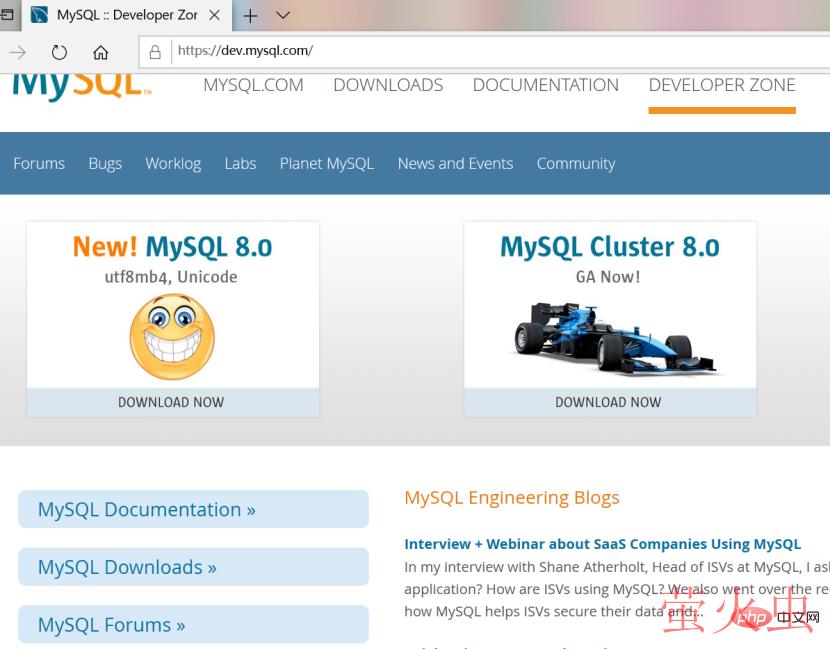Open MYSQL.COM in the top navigation
This screenshot has height=650, width=830.
(x=253, y=85)
